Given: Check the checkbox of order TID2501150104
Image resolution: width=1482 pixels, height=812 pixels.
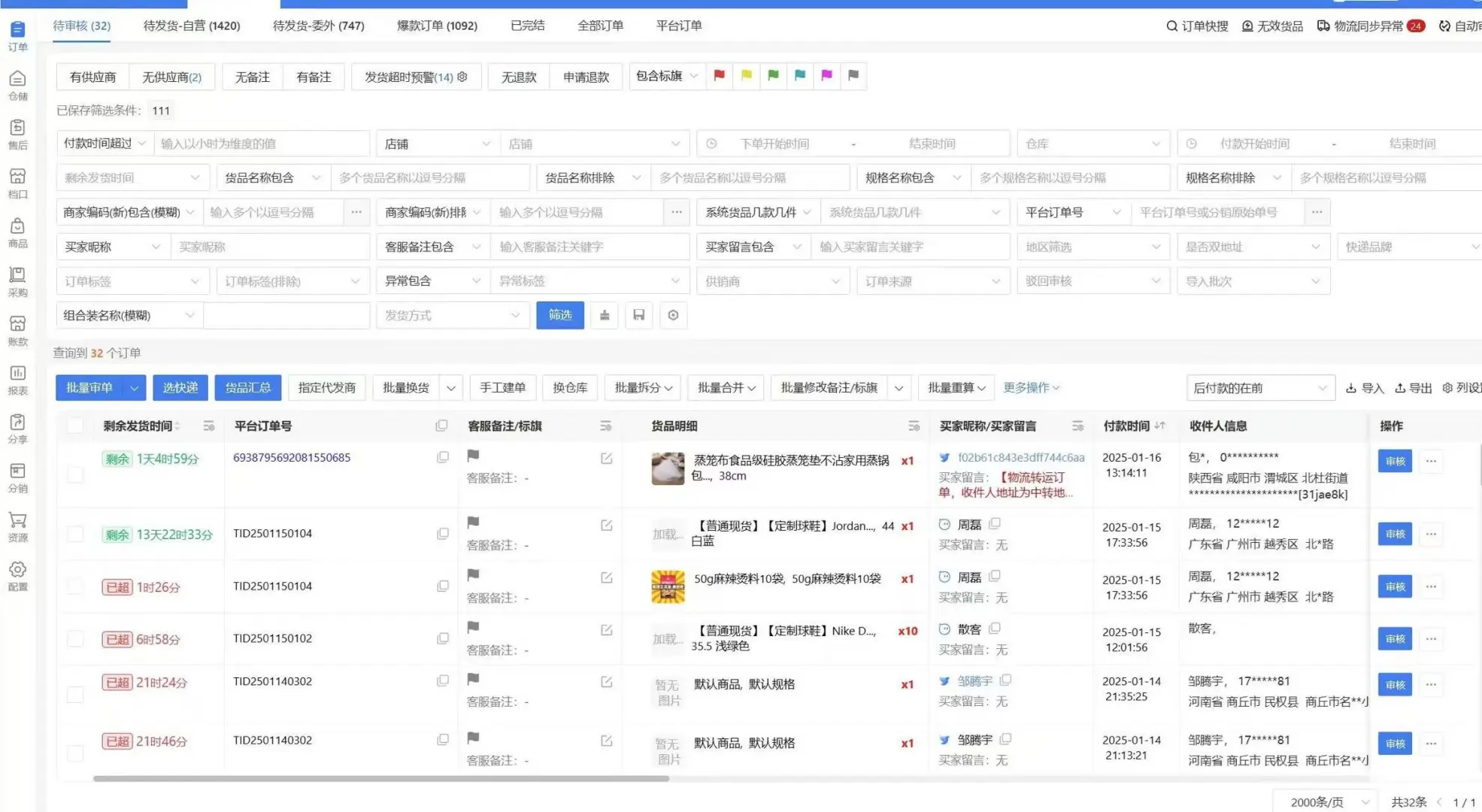Looking at the screenshot, I should [75, 534].
